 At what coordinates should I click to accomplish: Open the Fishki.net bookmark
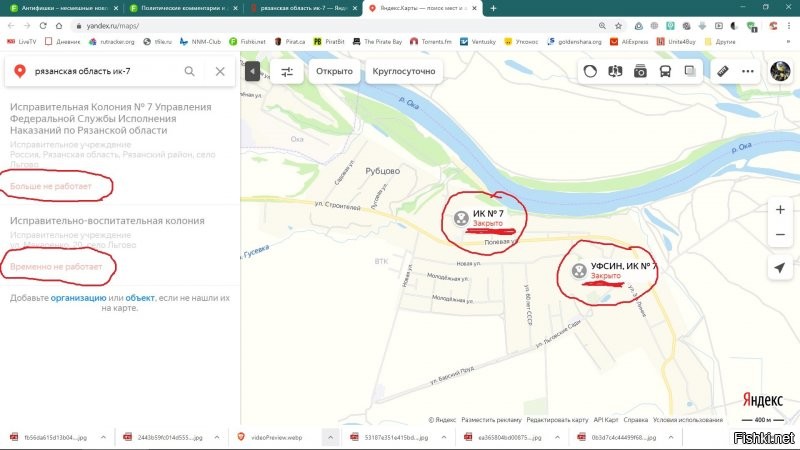(247, 42)
